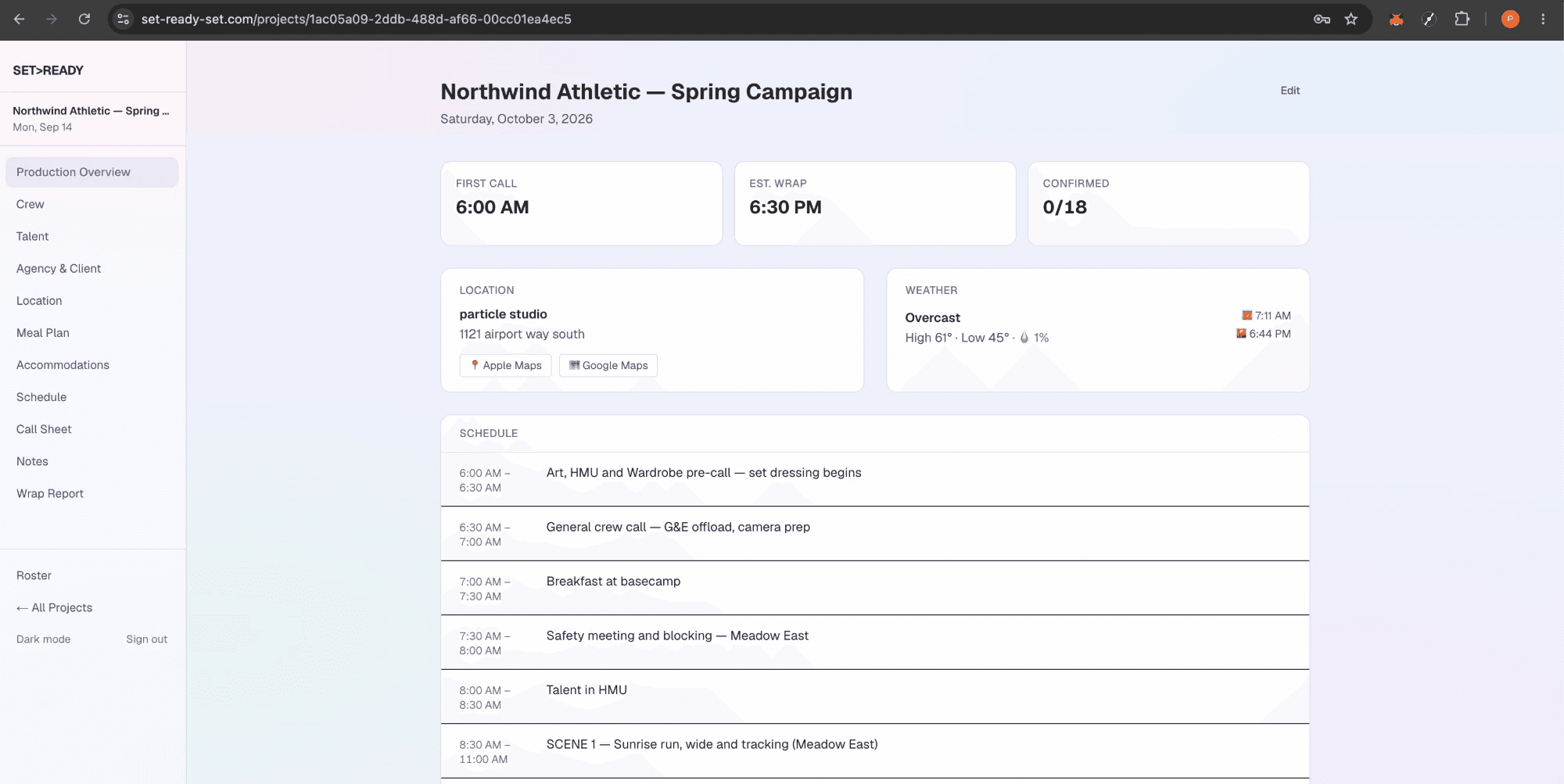Click 'particle studio' location name
Image resolution: width=1564 pixels, height=784 pixels.
pos(503,314)
